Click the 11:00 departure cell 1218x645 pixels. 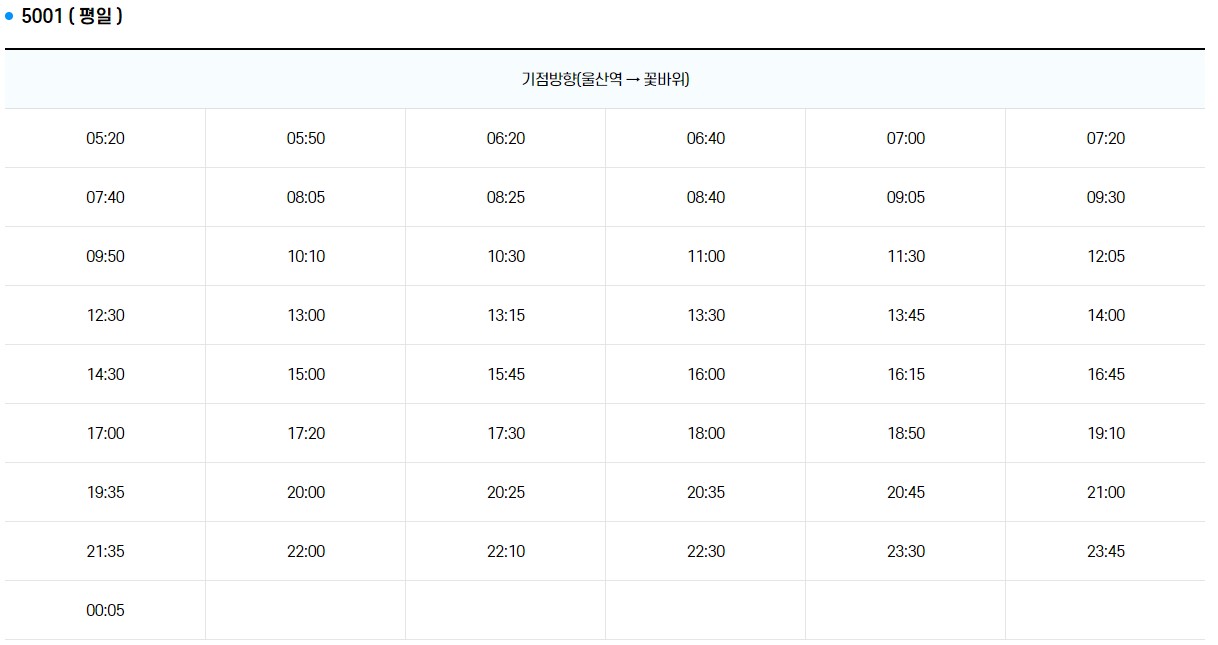(x=705, y=256)
